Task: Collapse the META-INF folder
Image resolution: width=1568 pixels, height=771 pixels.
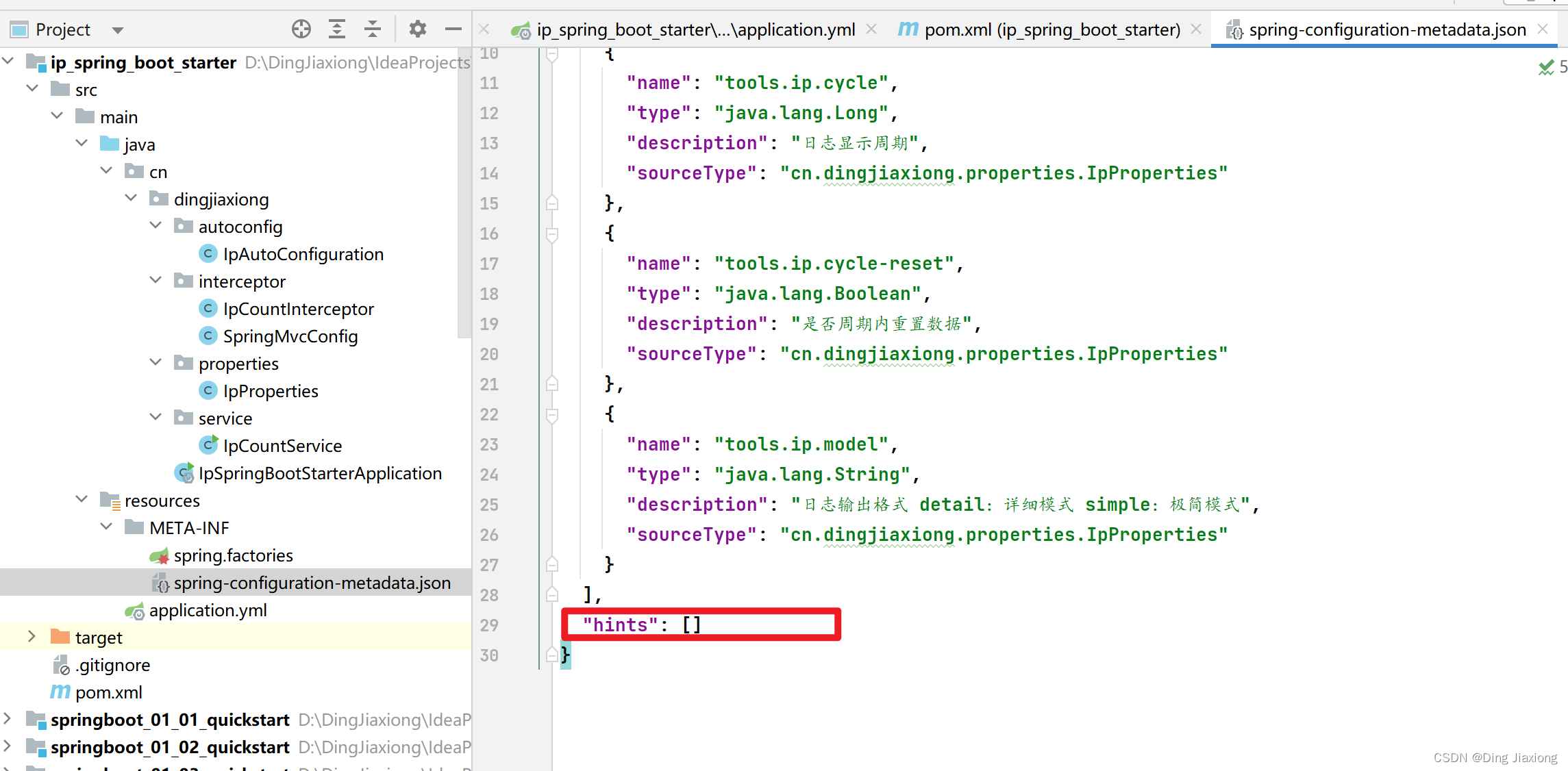Action: pyautogui.click(x=106, y=527)
